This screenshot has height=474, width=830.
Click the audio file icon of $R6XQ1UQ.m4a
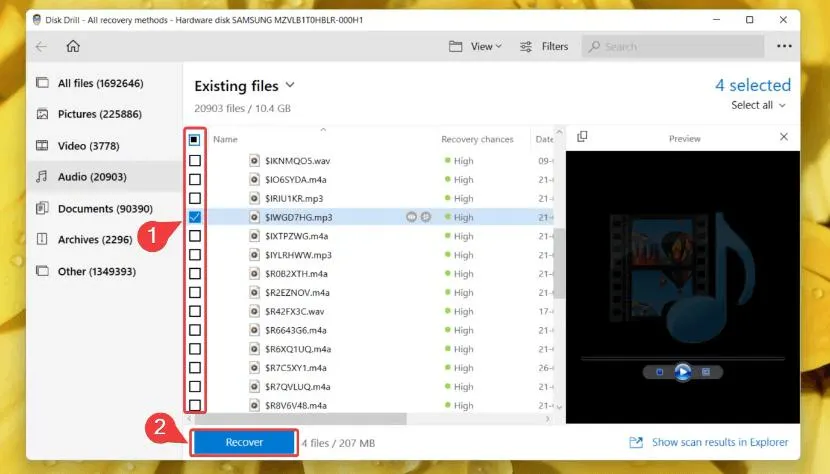pos(254,349)
